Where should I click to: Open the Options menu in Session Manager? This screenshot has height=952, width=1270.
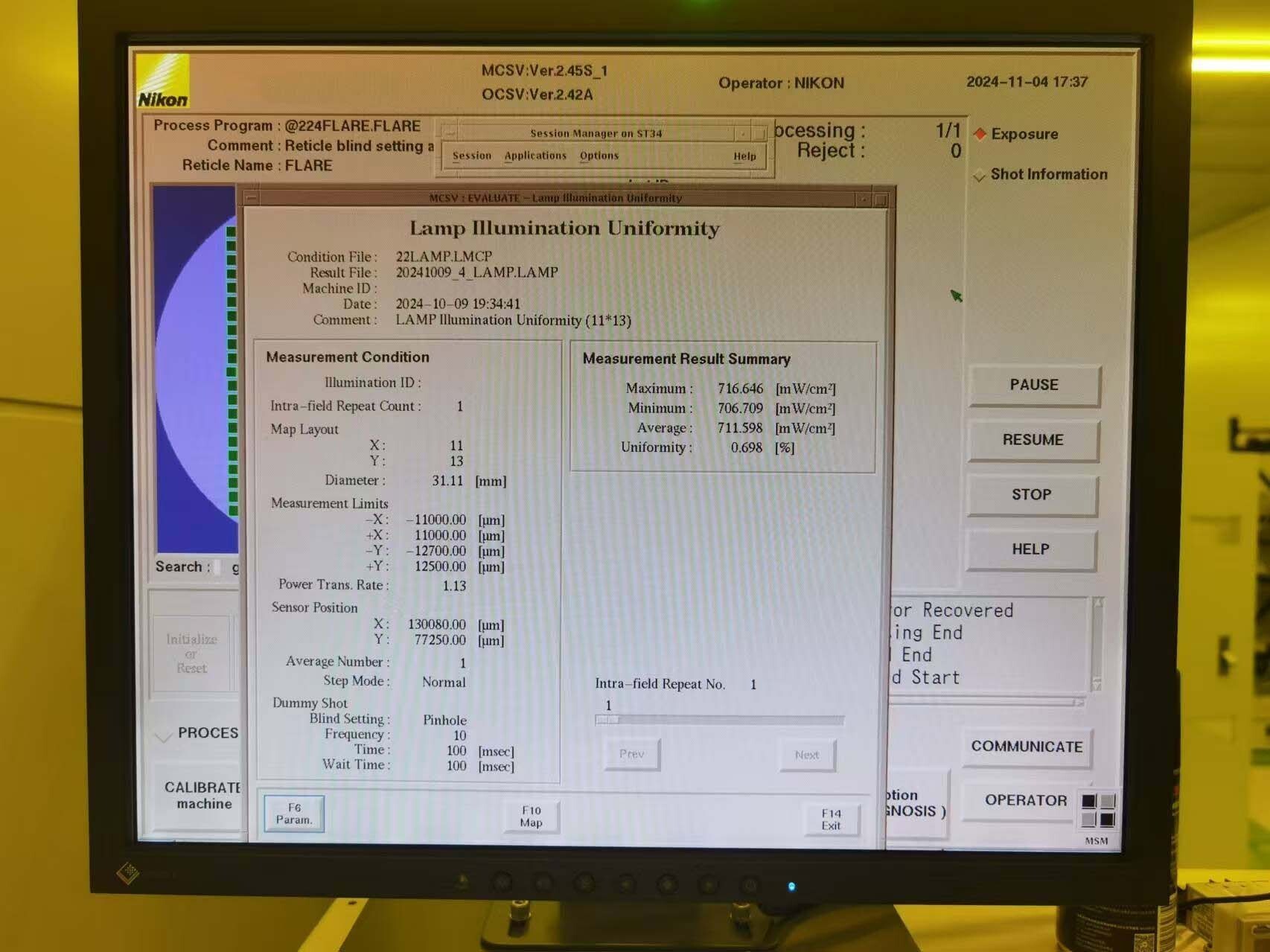pos(599,156)
